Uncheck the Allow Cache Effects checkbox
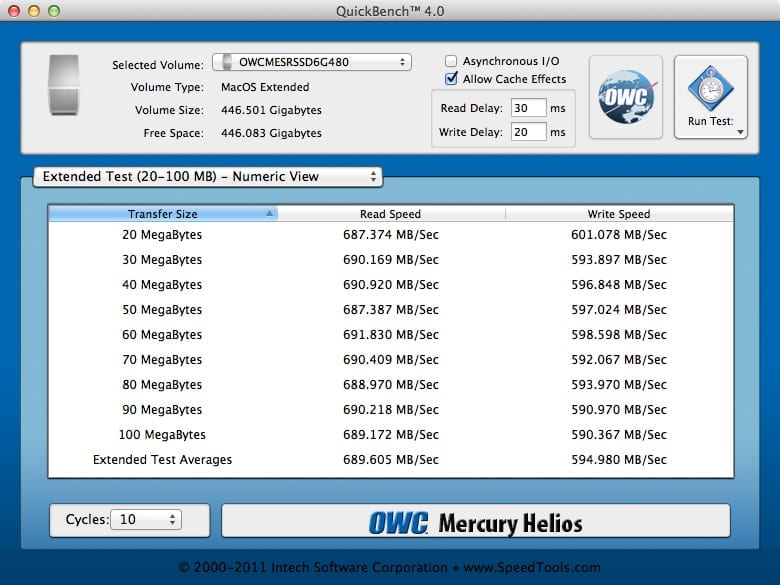Viewport: 780px width, 585px height. click(451, 79)
